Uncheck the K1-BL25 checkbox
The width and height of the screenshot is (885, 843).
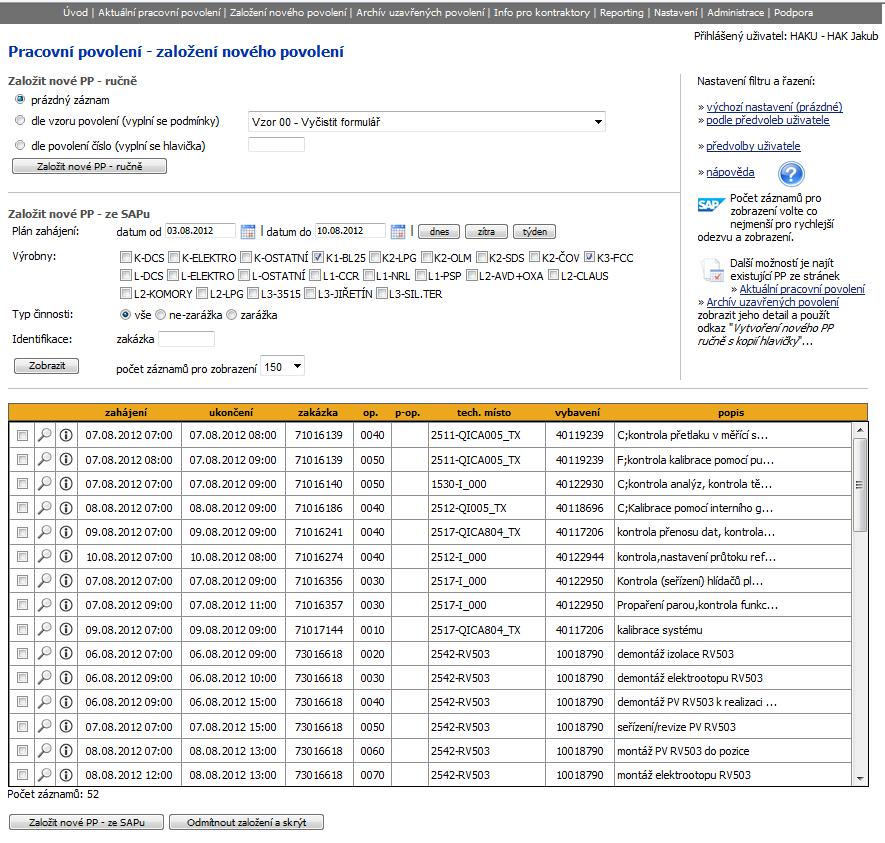(x=318, y=257)
